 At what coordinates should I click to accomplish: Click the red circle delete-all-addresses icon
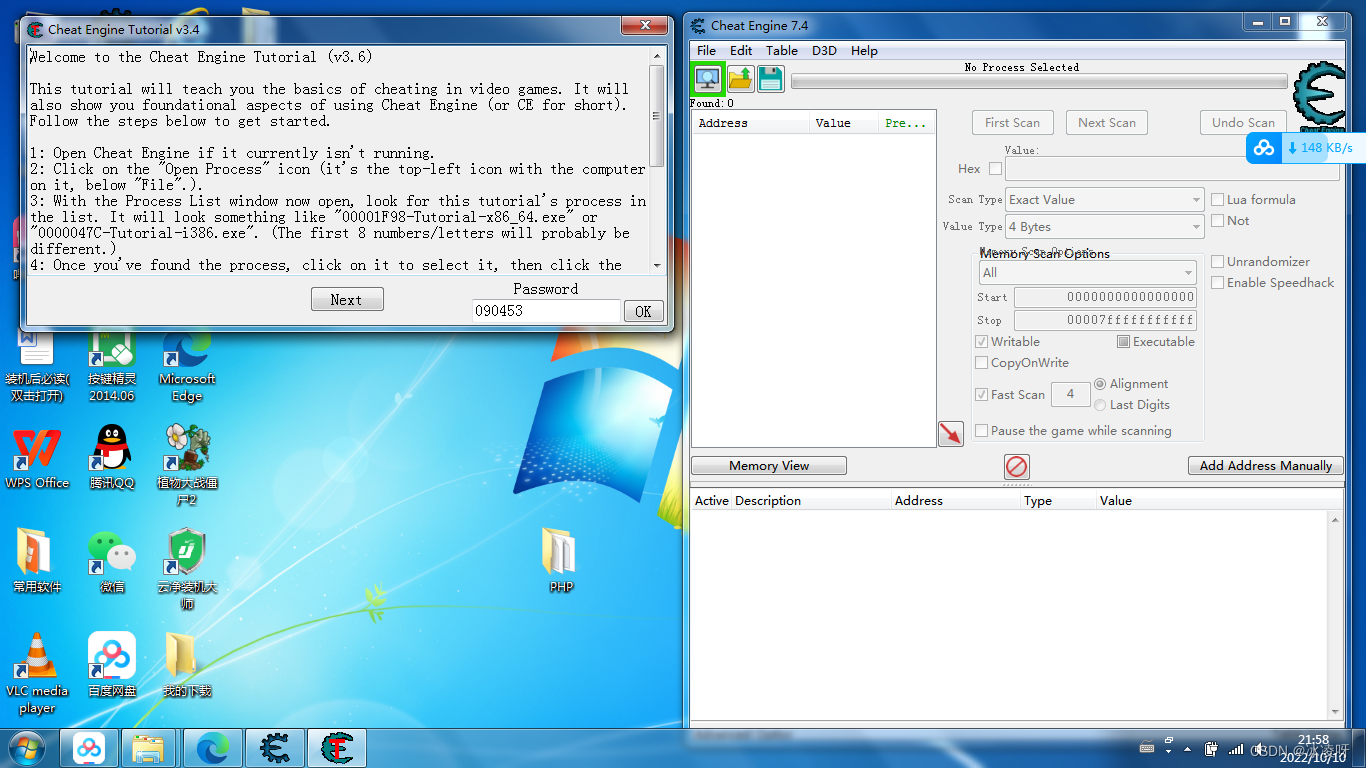[1016, 466]
